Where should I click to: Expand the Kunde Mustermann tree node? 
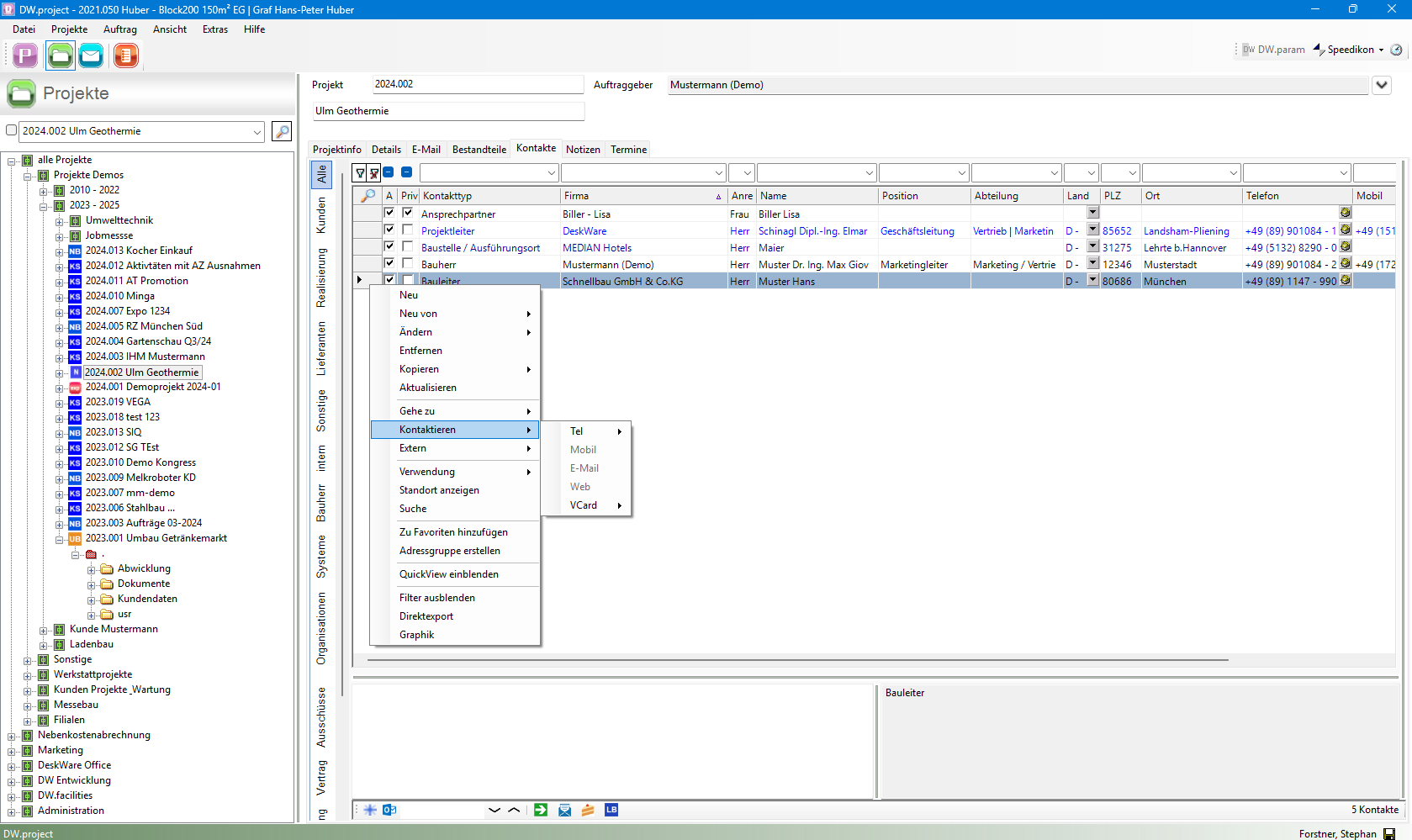[44, 630]
